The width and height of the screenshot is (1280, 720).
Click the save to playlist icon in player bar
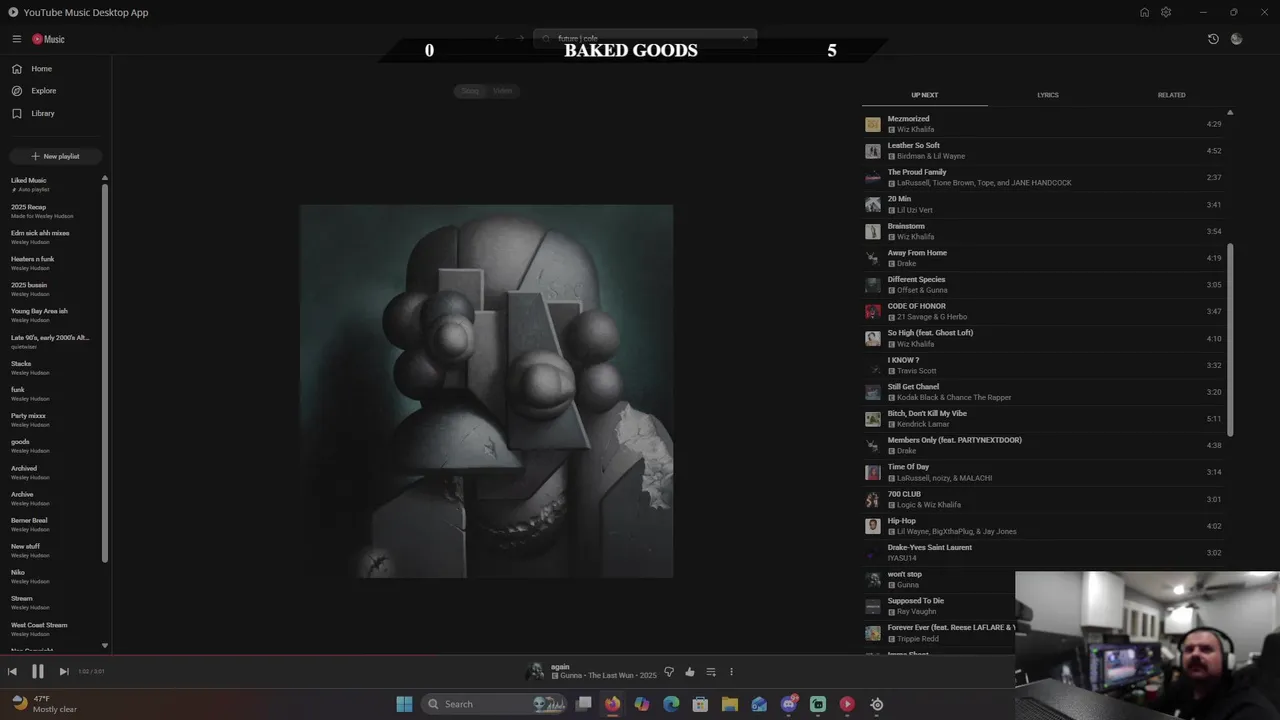pos(711,672)
